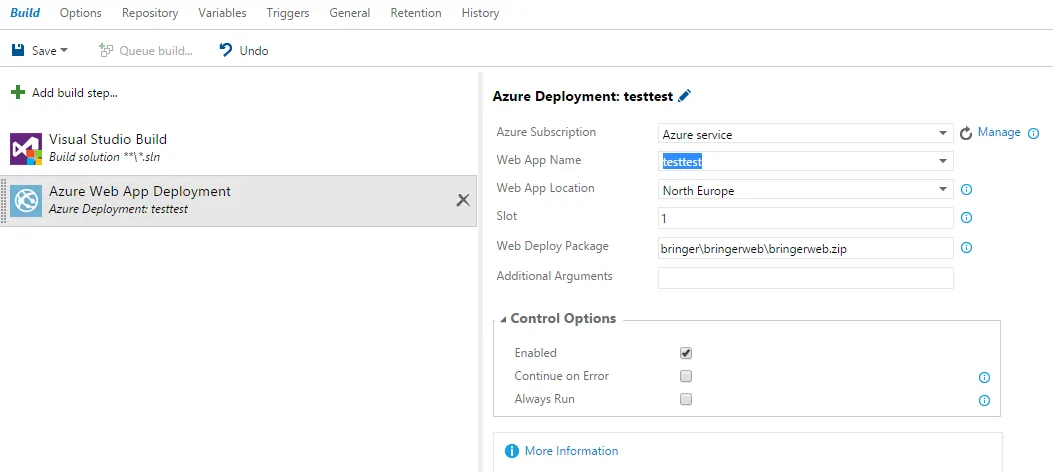Show info for Web App Location

point(967,190)
